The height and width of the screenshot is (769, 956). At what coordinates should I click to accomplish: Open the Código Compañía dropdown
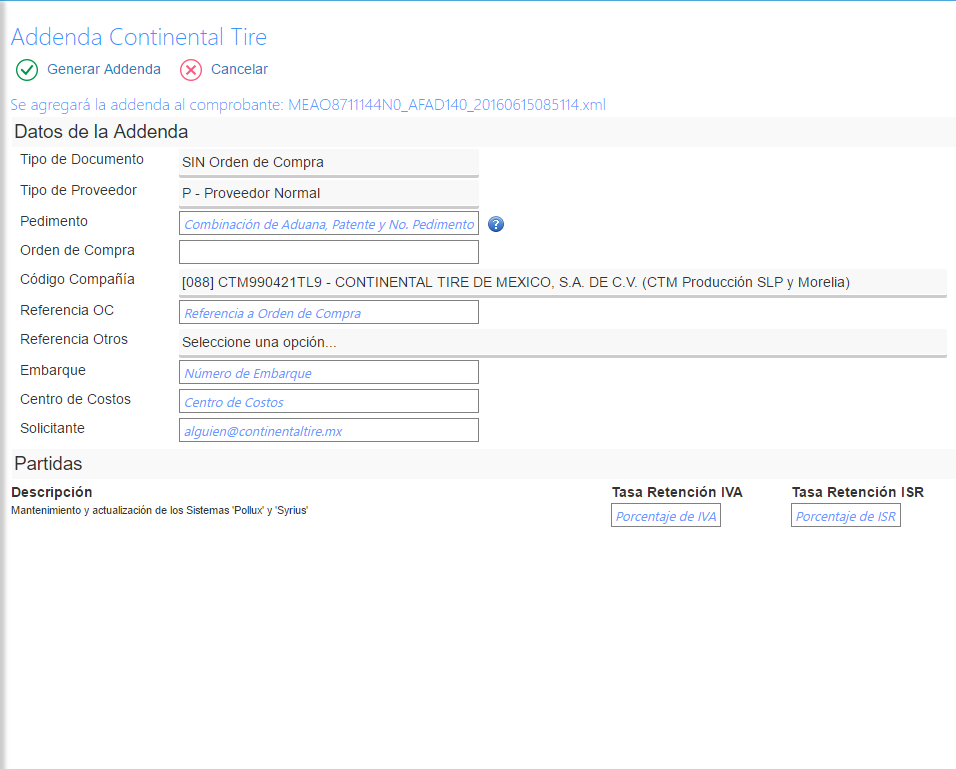563,283
